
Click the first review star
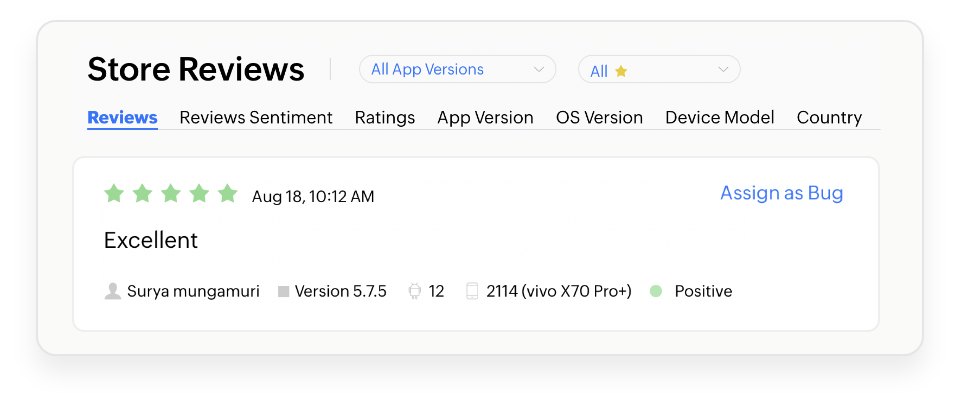(x=114, y=194)
